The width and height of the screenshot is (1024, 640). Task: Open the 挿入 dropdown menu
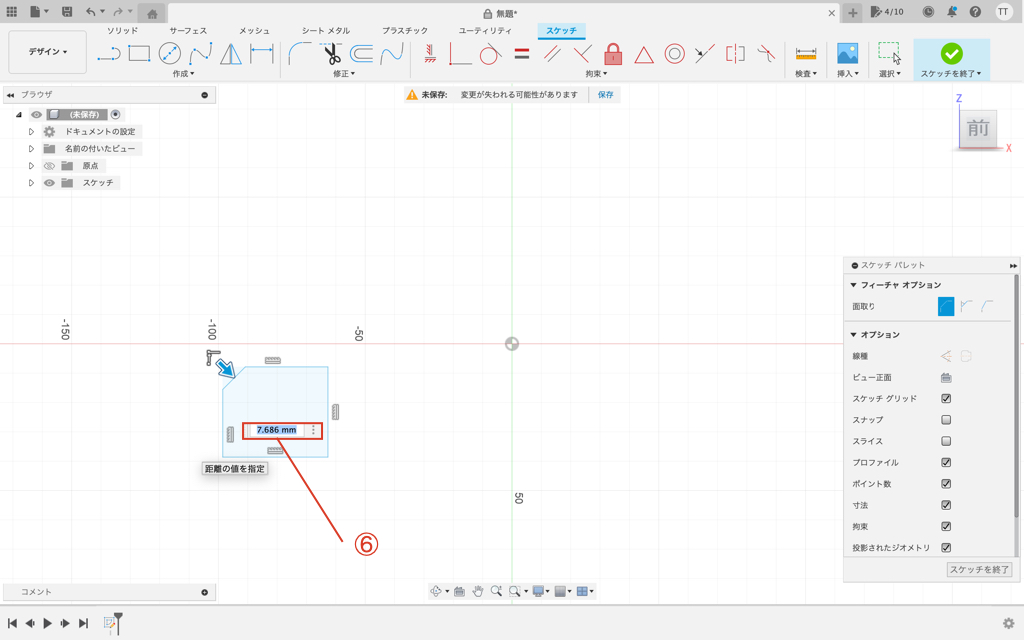click(848, 74)
